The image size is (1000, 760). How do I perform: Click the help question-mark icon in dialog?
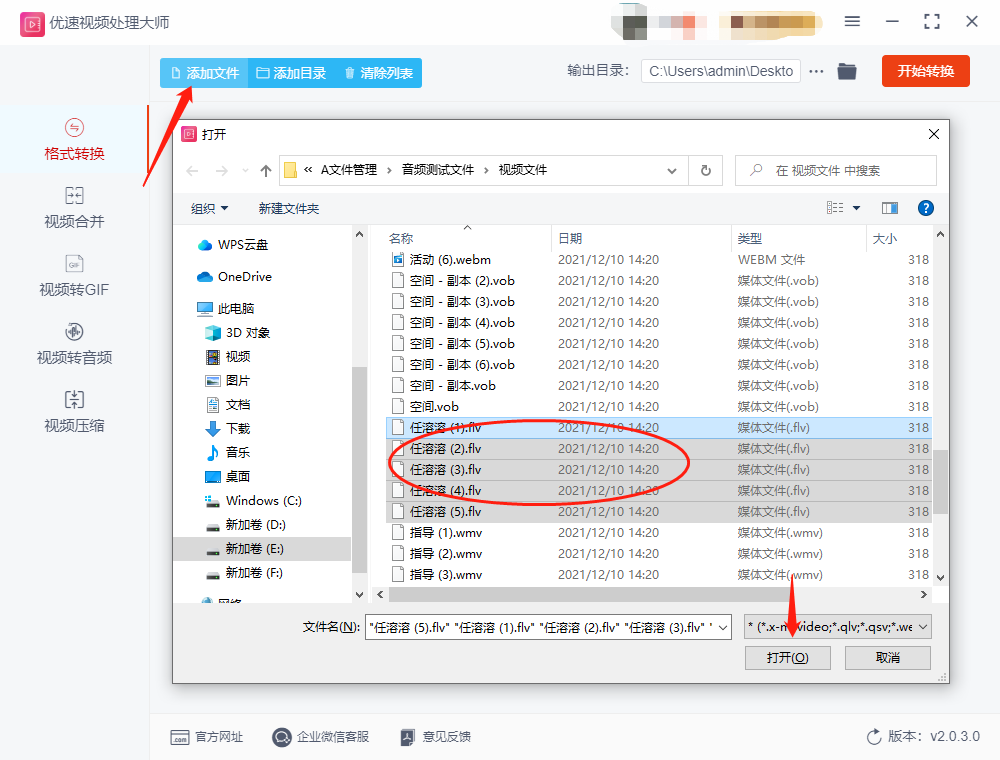pos(925,208)
